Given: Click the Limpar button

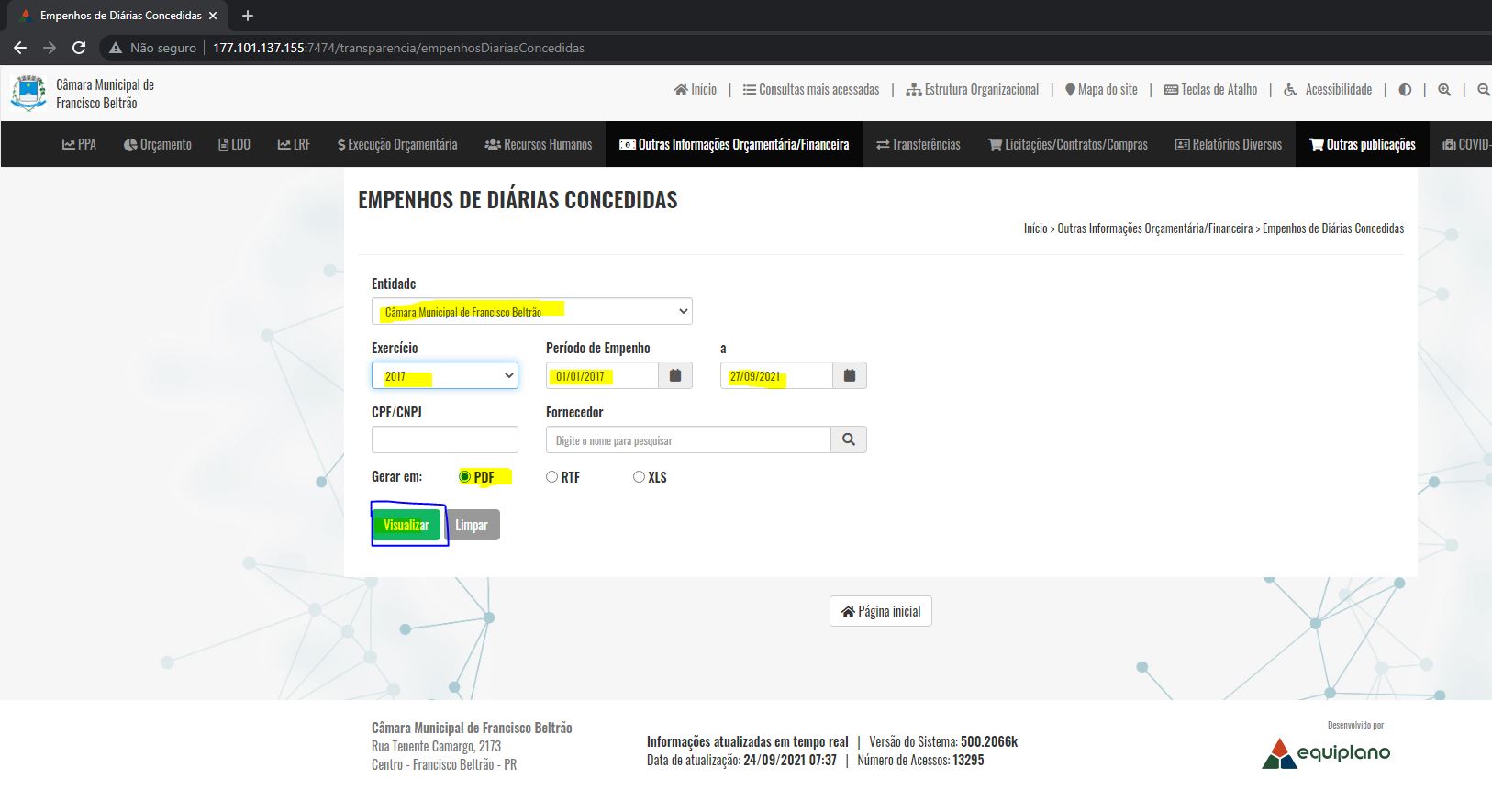Looking at the screenshot, I should coord(472,525).
